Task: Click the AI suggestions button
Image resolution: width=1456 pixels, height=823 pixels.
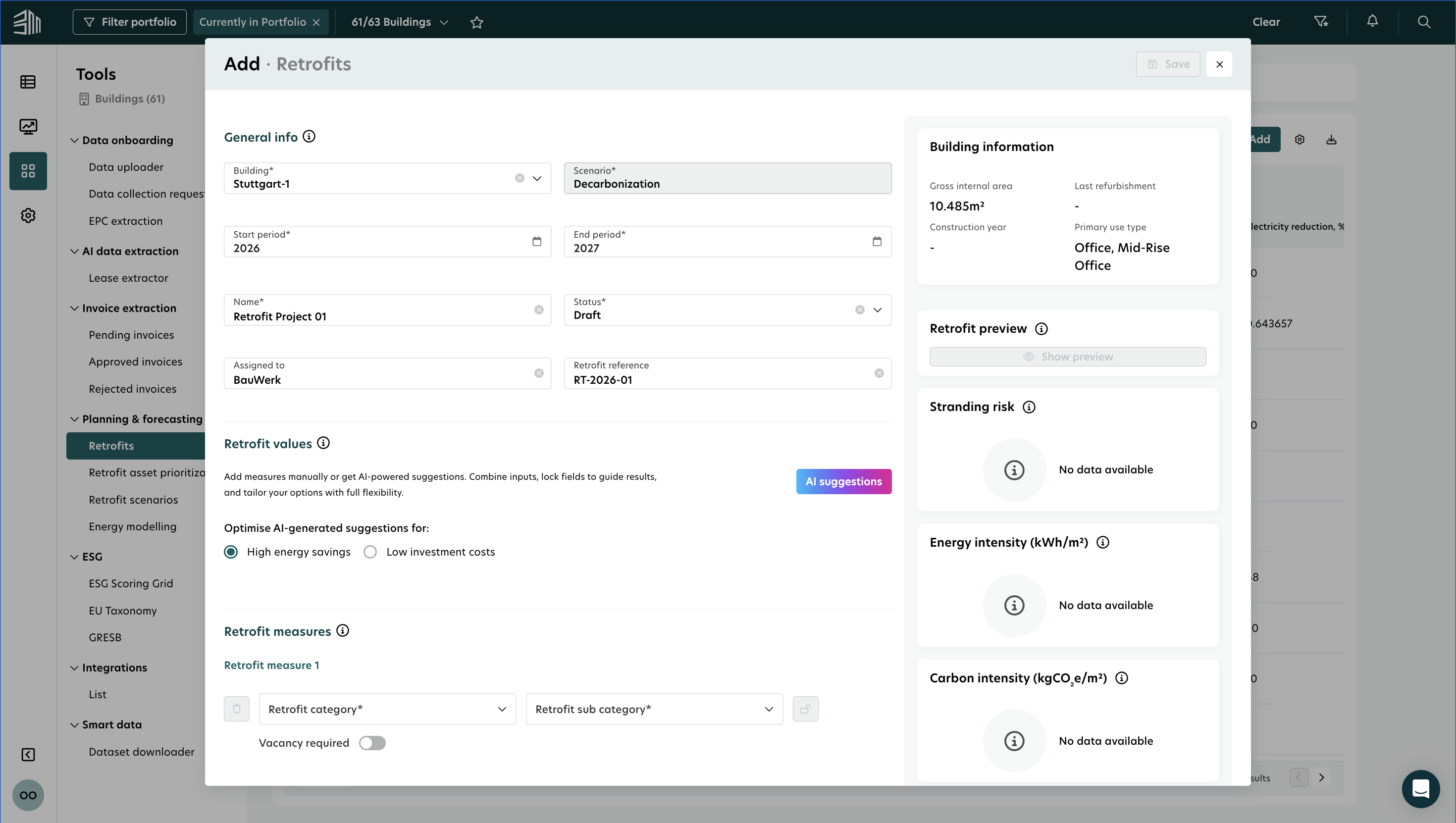Action: click(843, 481)
